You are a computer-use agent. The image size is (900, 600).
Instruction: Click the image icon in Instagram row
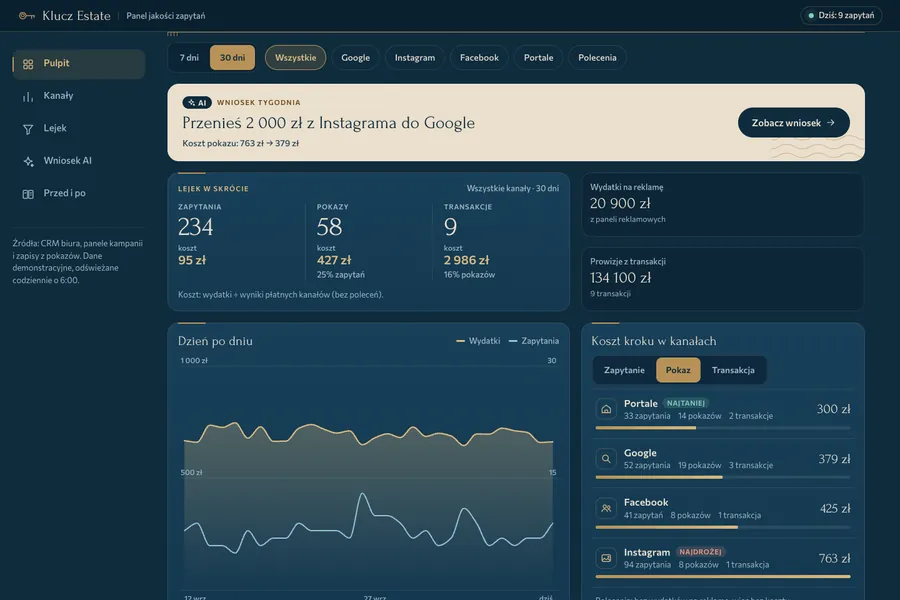click(606, 558)
